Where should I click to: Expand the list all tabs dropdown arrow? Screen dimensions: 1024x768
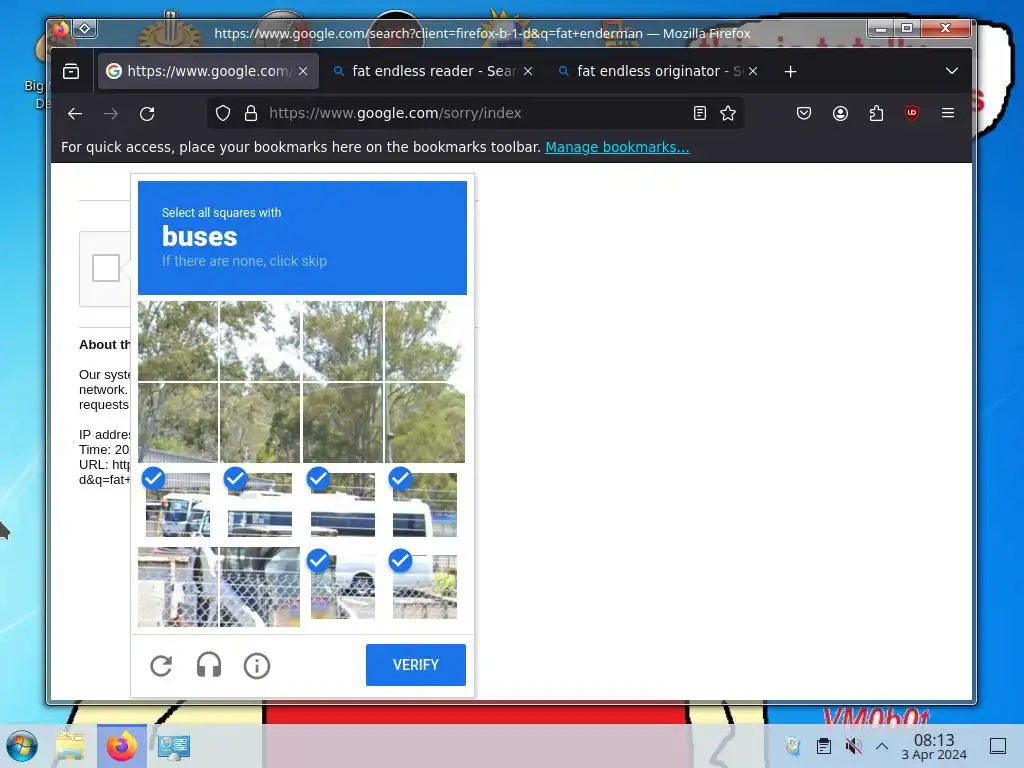tap(952, 71)
